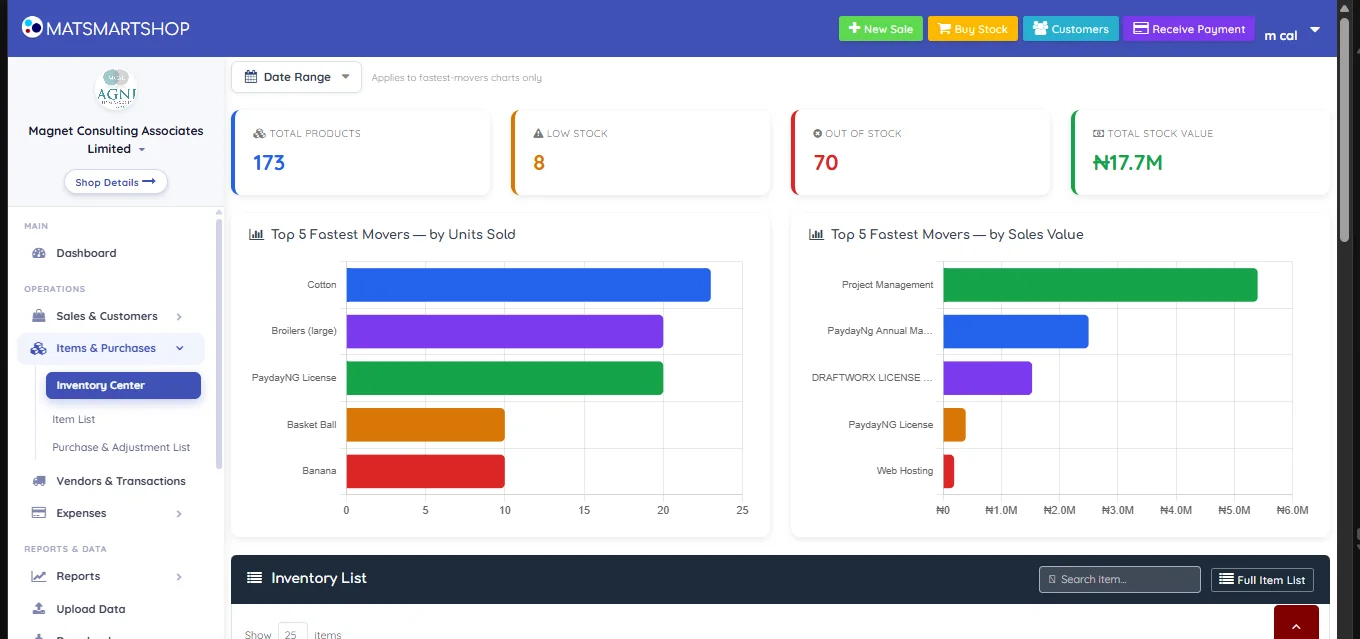This screenshot has height=639, width=1360.
Task: Click the cart icon on Buy Stock
Action: click(x=944, y=29)
